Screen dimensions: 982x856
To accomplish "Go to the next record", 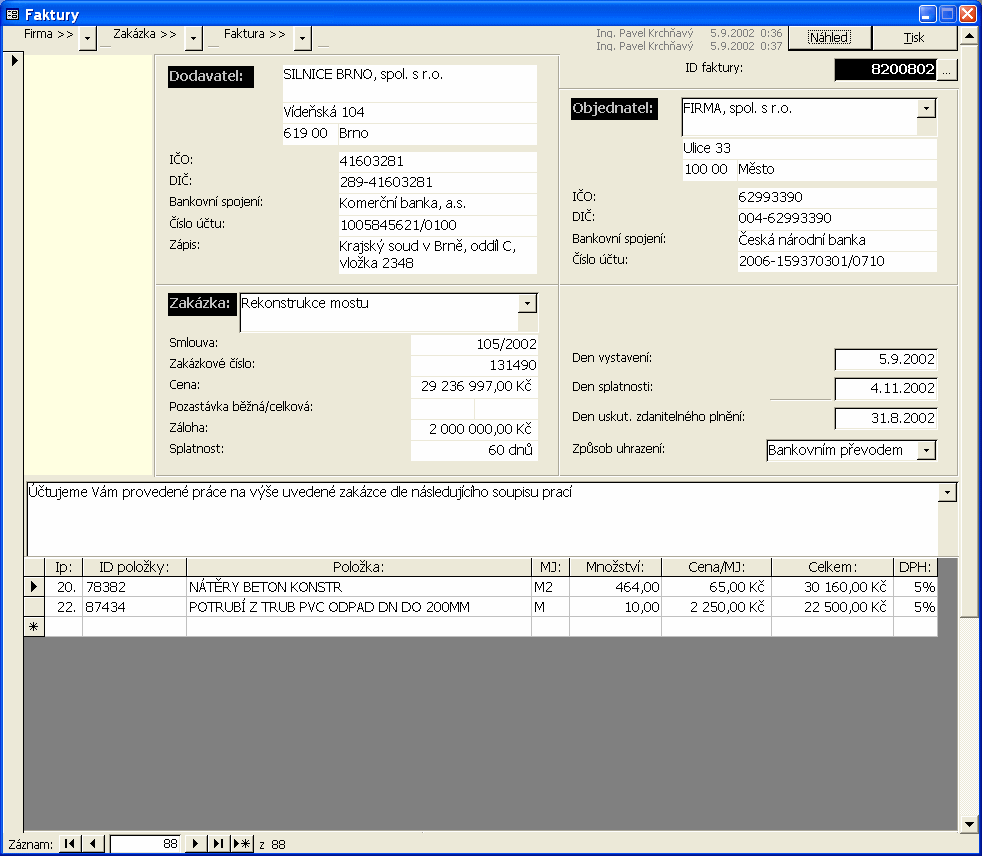I will click(x=196, y=844).
